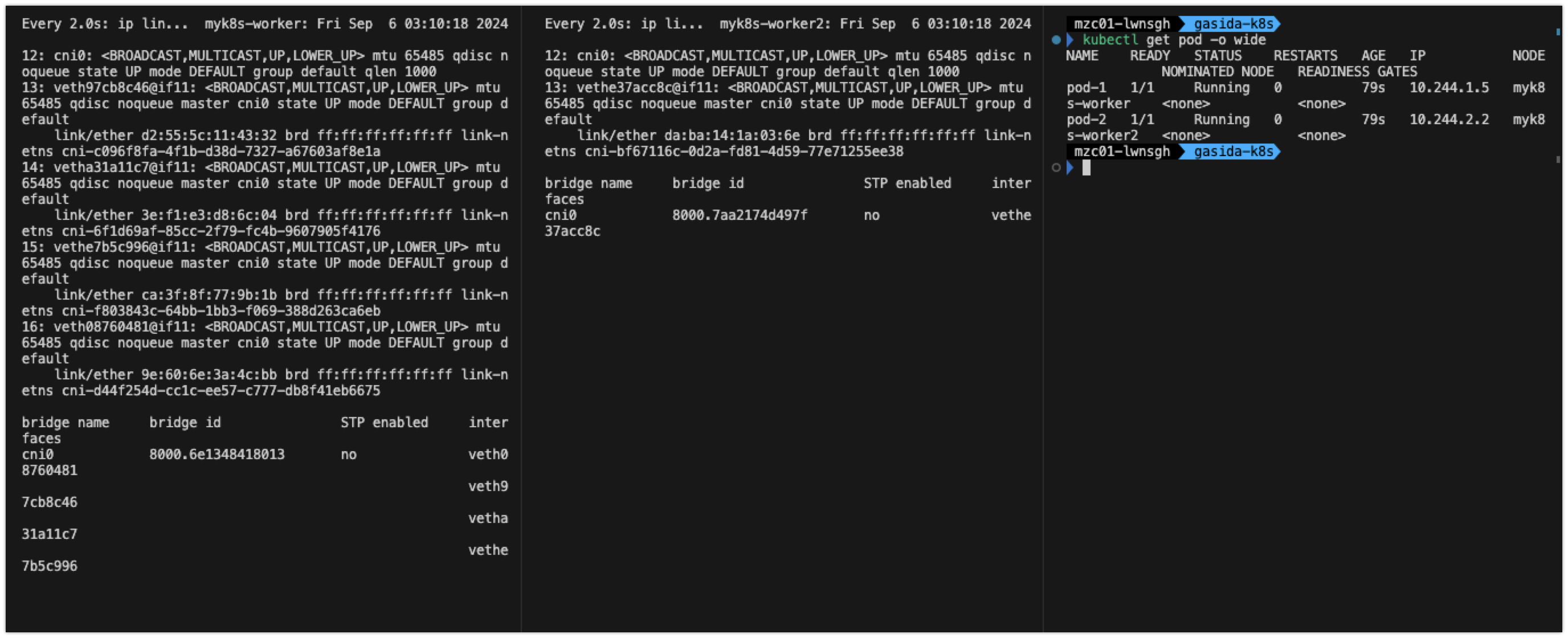Click the green kubectl command word
The image size is (1568, 638).
pos(1110,40)
